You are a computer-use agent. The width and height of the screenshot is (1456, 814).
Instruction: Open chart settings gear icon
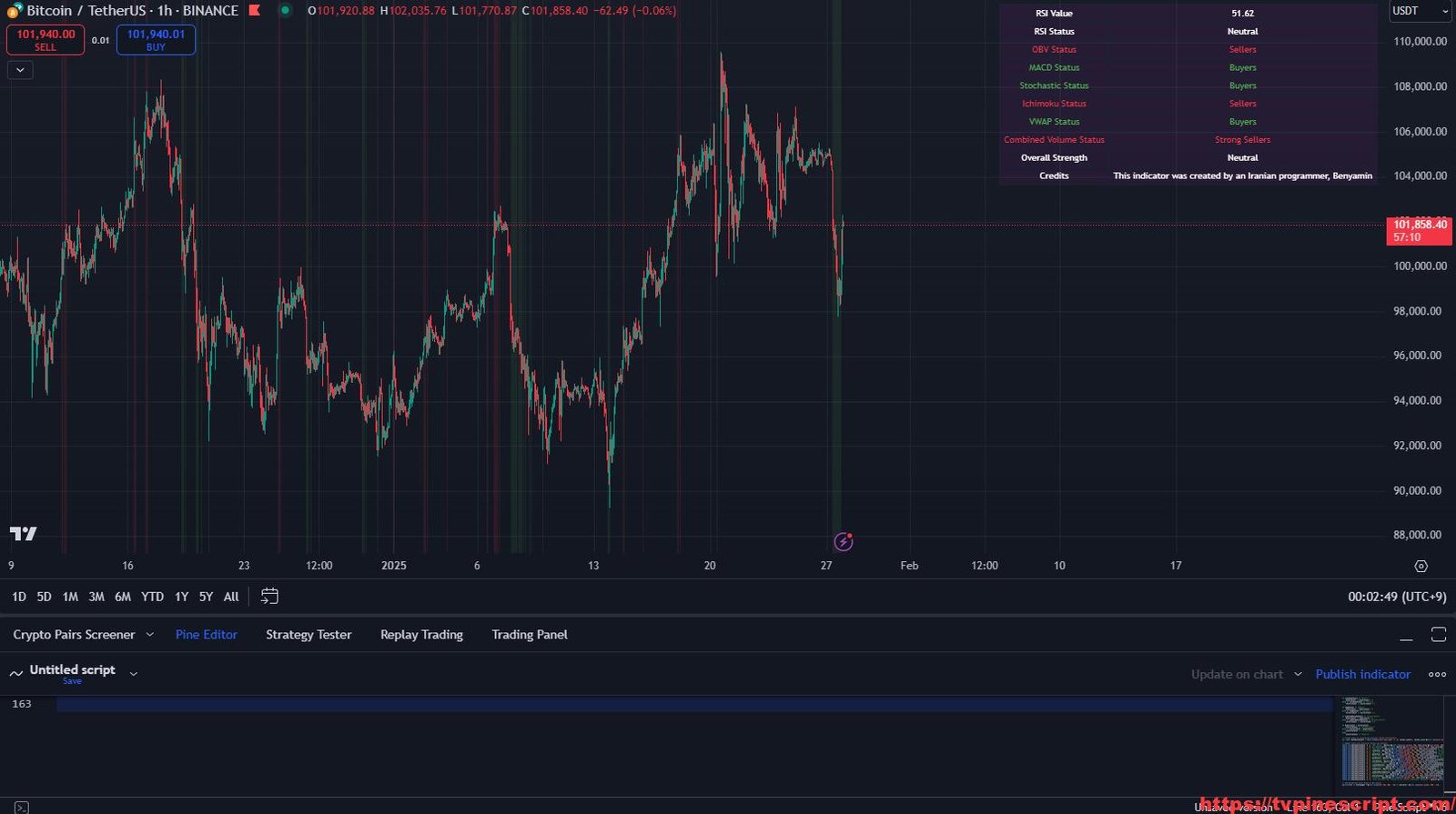pyautogui.click(x=1421, y=566)
